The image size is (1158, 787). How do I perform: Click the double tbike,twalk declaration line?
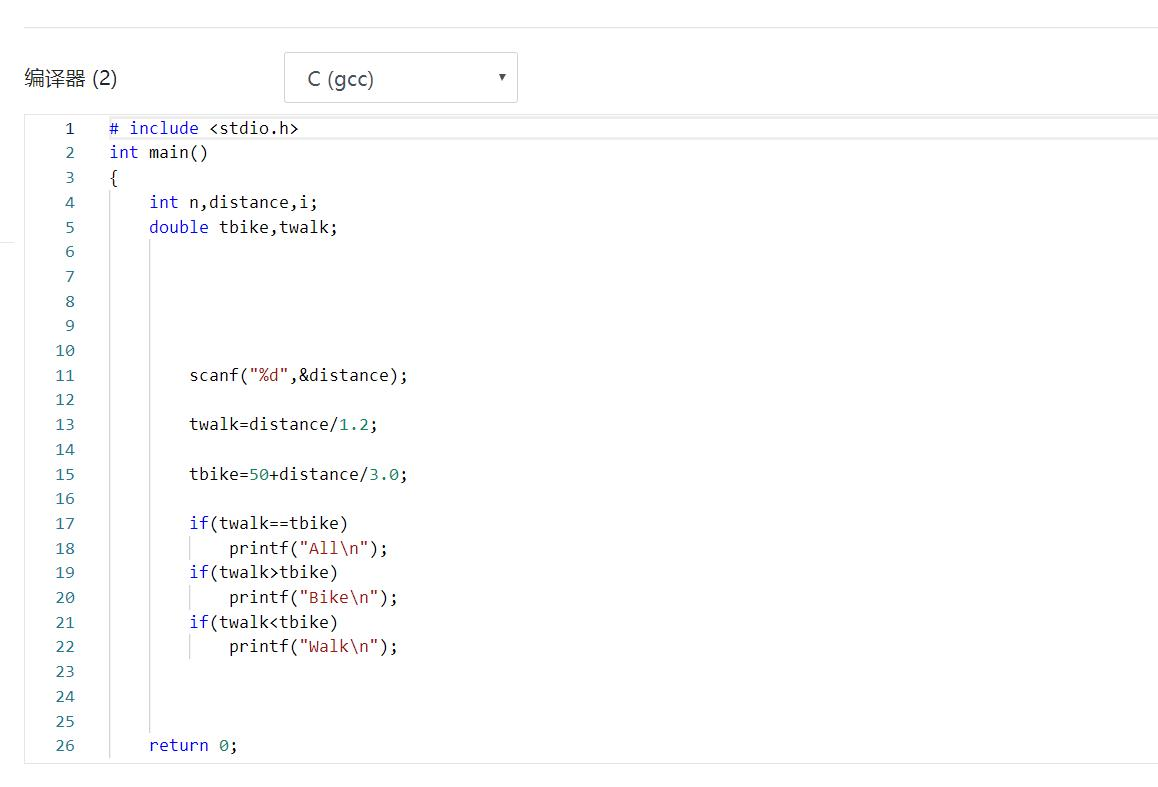tap(243, 227)
